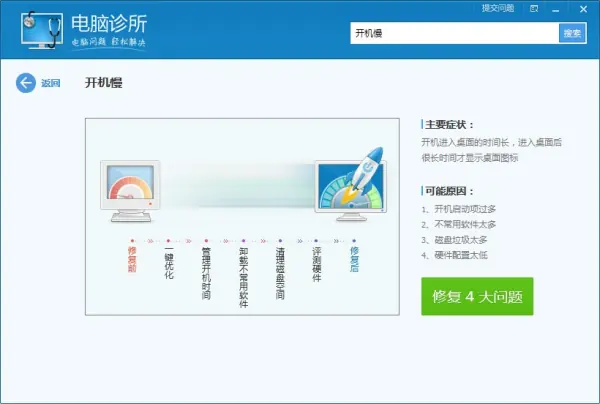Open the 提交问题 link
The width and height of the screenshot is (600, 404).
click(497, 8)
